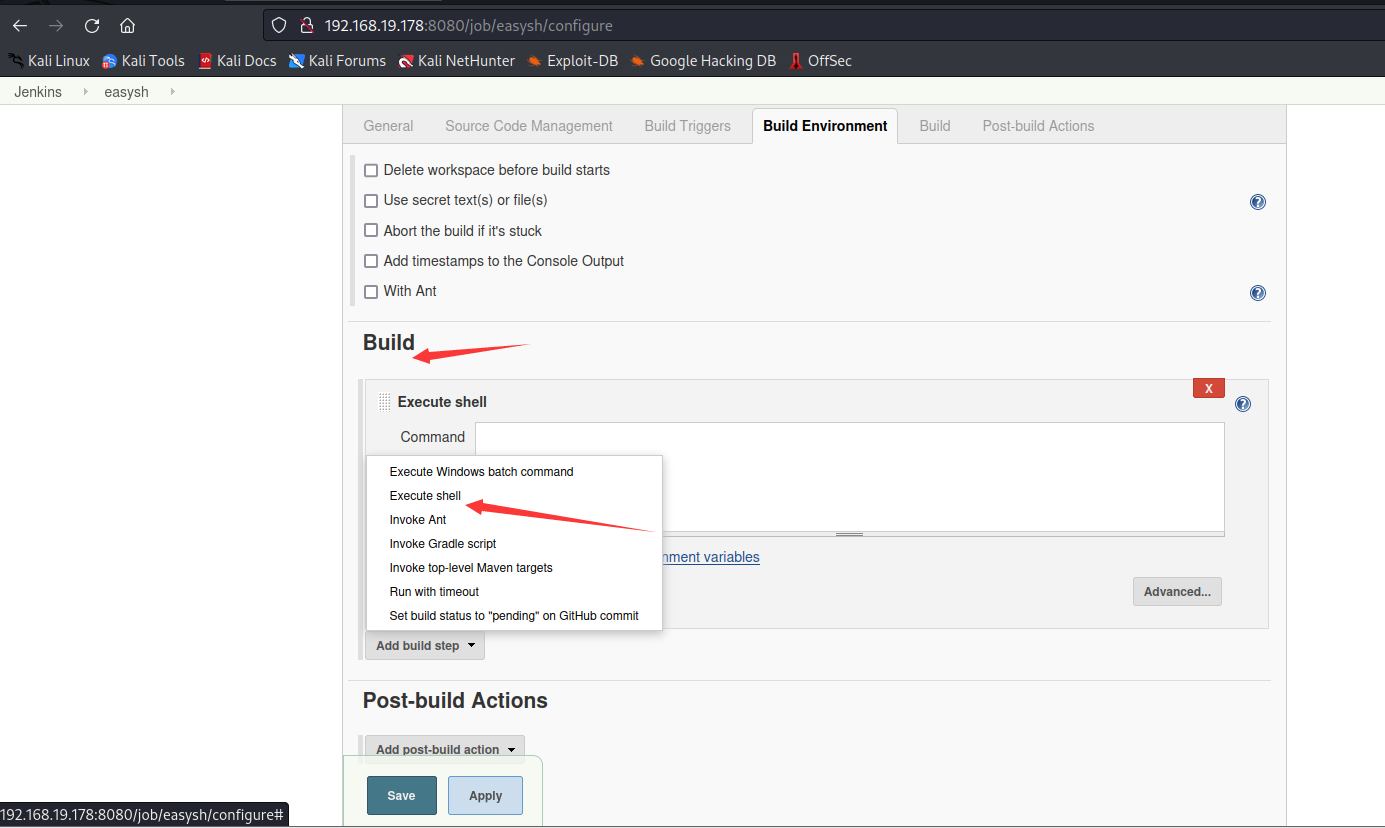Check the With Ant option

click(371, 291)
